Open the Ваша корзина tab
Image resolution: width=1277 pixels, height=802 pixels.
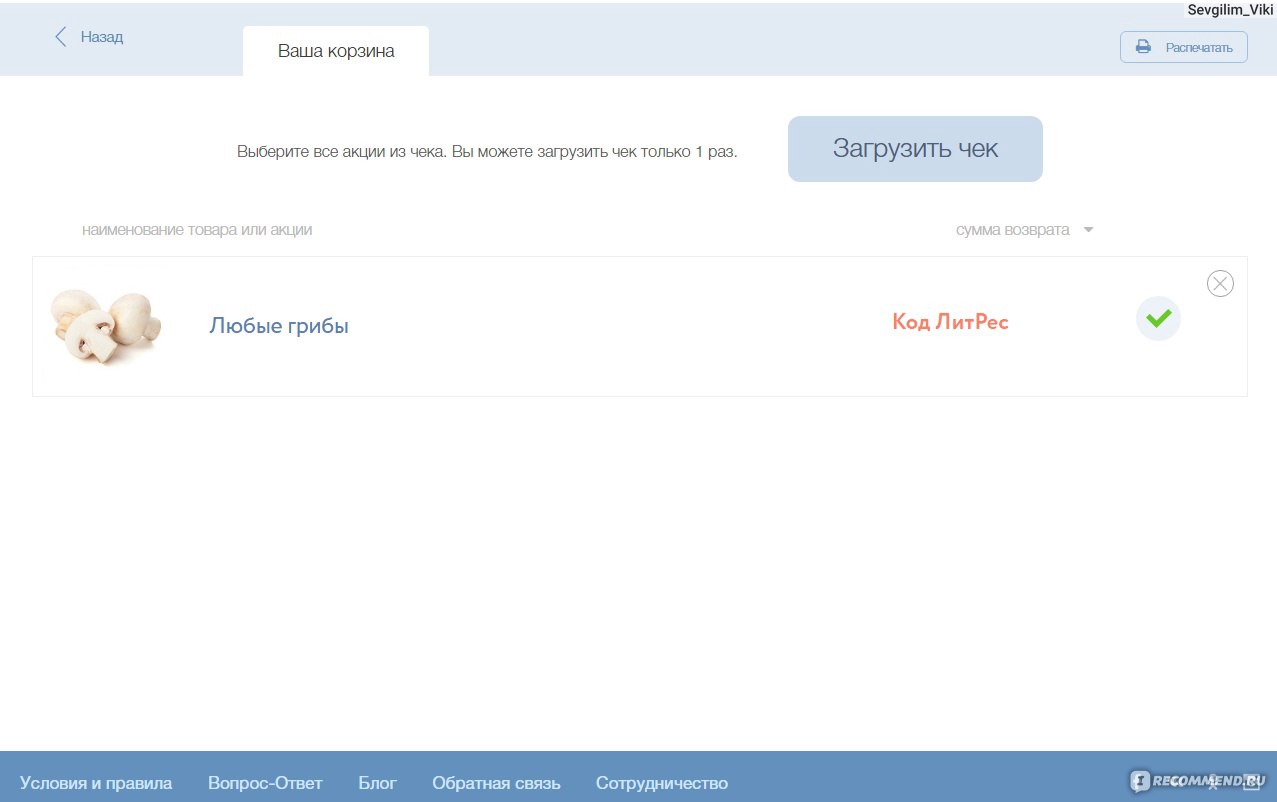336,51
